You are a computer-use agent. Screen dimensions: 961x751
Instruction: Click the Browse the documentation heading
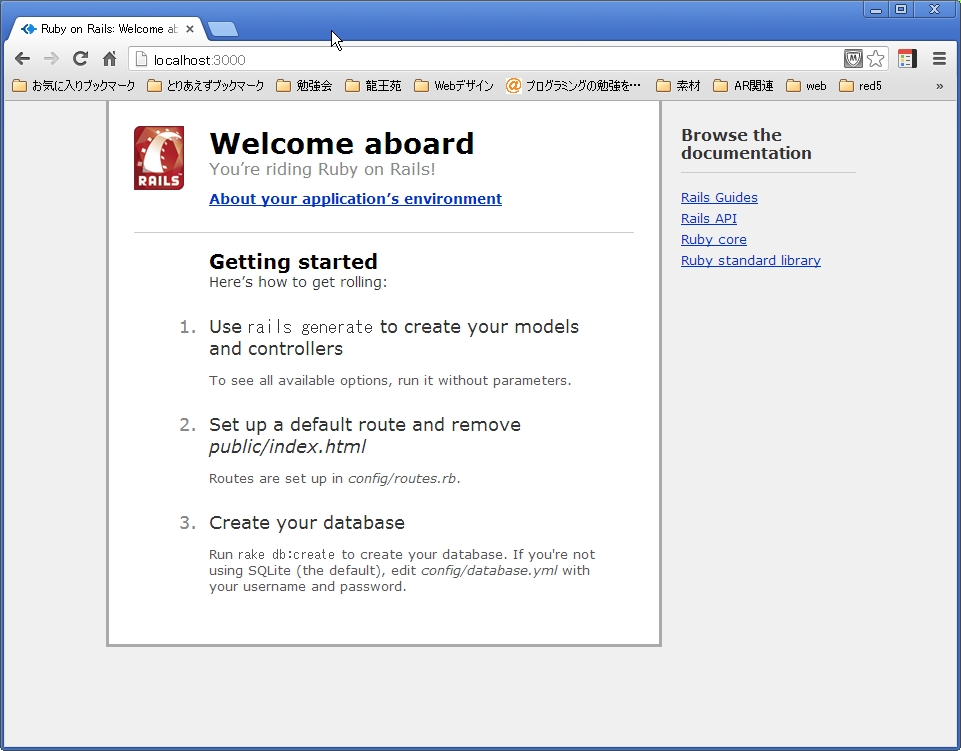pos(746,143)
